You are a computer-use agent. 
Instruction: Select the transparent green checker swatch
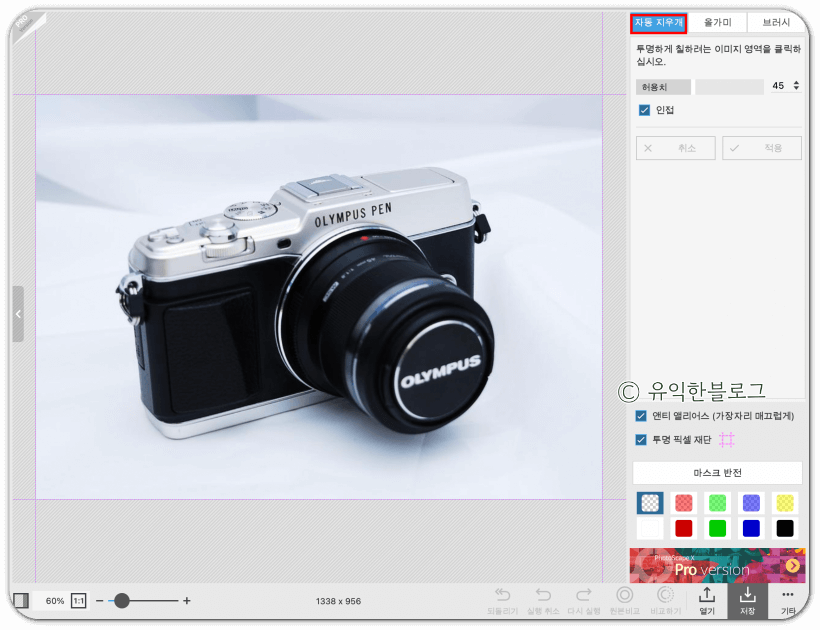click(718, 503)
